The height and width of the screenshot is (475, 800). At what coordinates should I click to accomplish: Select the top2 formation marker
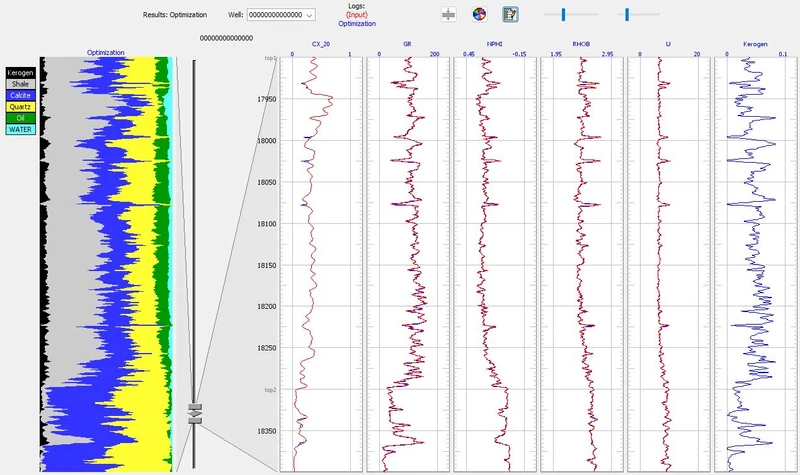(270, 390)
